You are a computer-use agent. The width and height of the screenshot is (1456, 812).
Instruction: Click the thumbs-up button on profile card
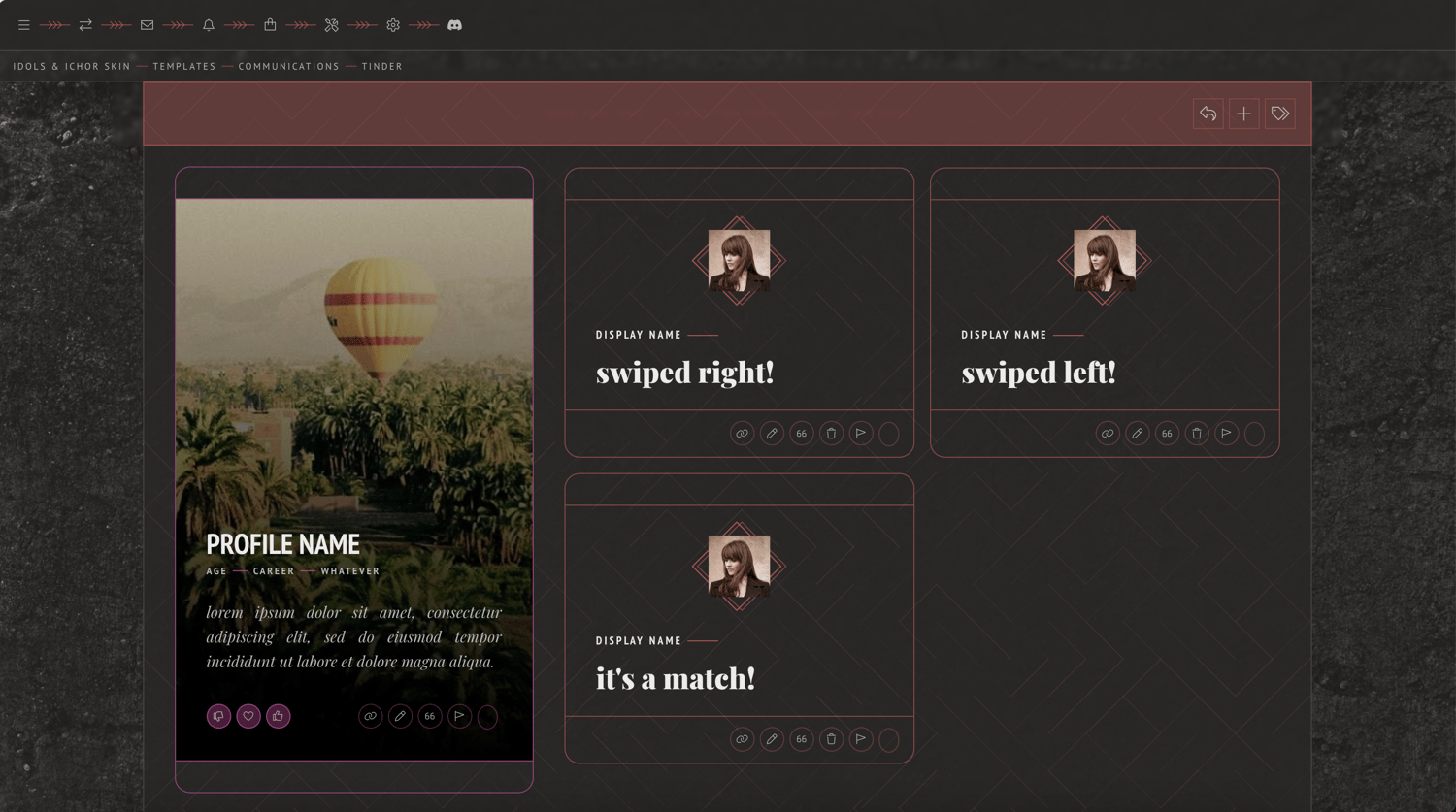tap(279, 716)
